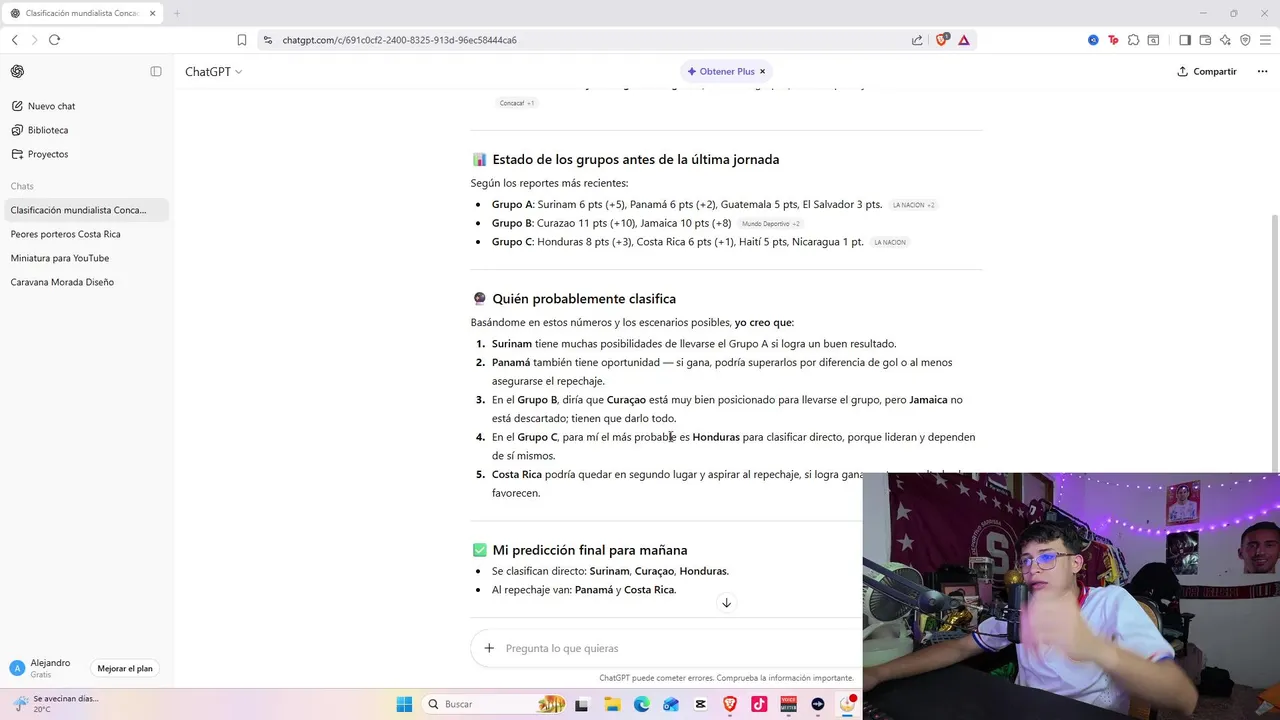Screen dimensions: 1280x720
Task: Open Microsoft Edge from the taskbar
Action: [x=642, y=704]
